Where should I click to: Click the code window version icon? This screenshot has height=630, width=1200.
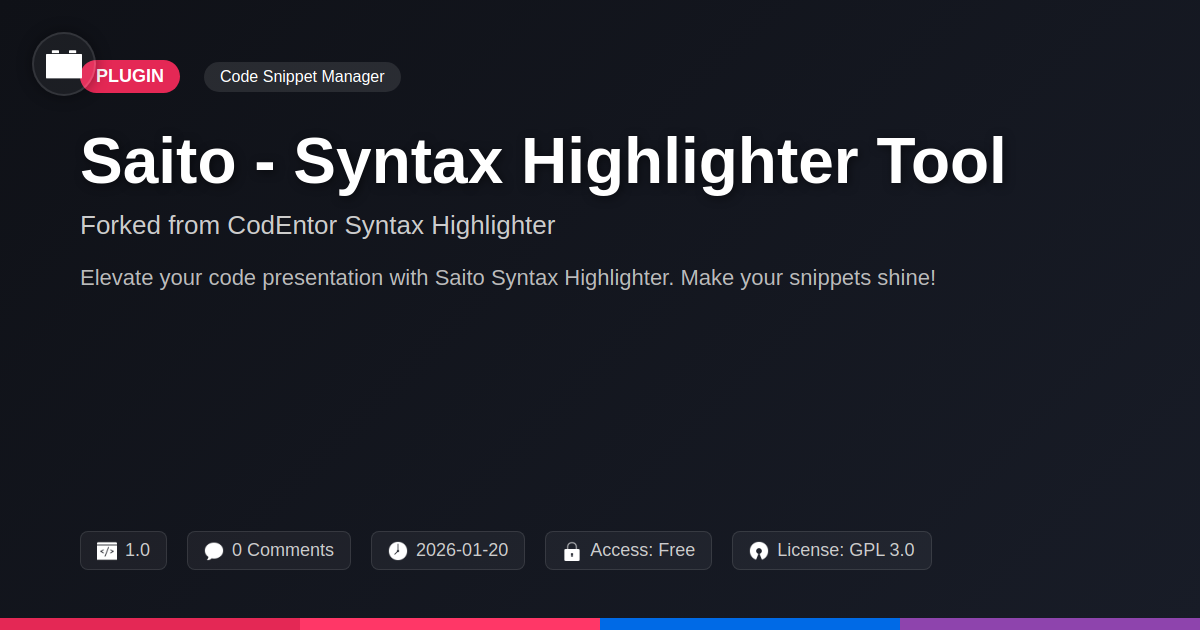pos(107,551)
